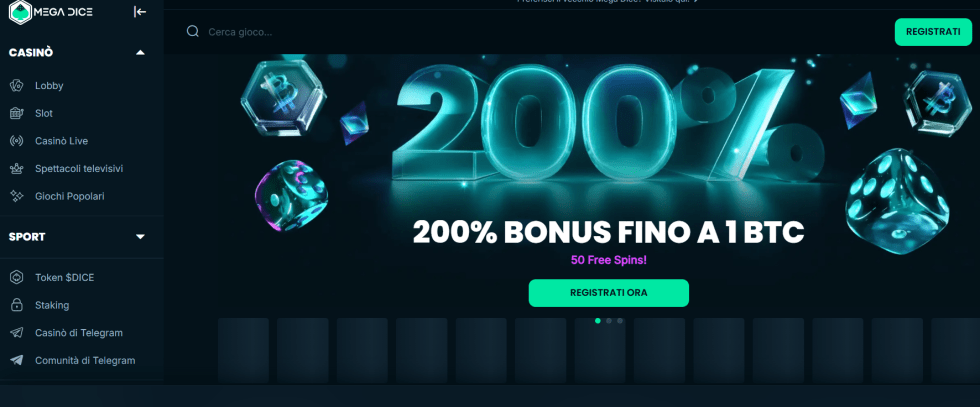
Task: Collapse the CASINÒ section arrow
Action: pos(140,52)
